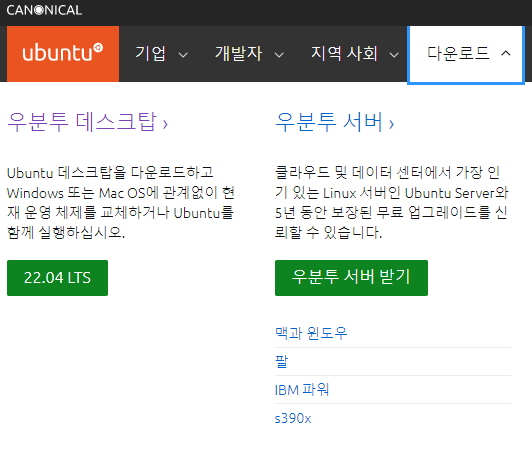Open the 맥과 윈도우 link
The image size is (532, 470).
(311, 333)
